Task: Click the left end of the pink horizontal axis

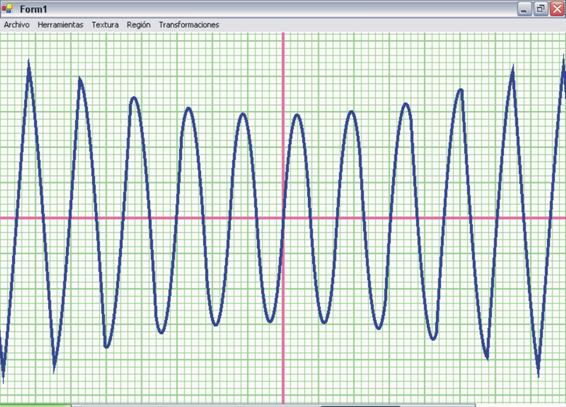Action: click(x=2, y=218)
